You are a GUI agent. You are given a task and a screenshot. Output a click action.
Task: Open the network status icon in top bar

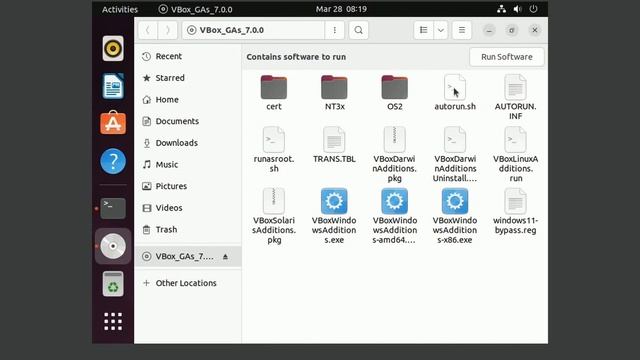502,9
